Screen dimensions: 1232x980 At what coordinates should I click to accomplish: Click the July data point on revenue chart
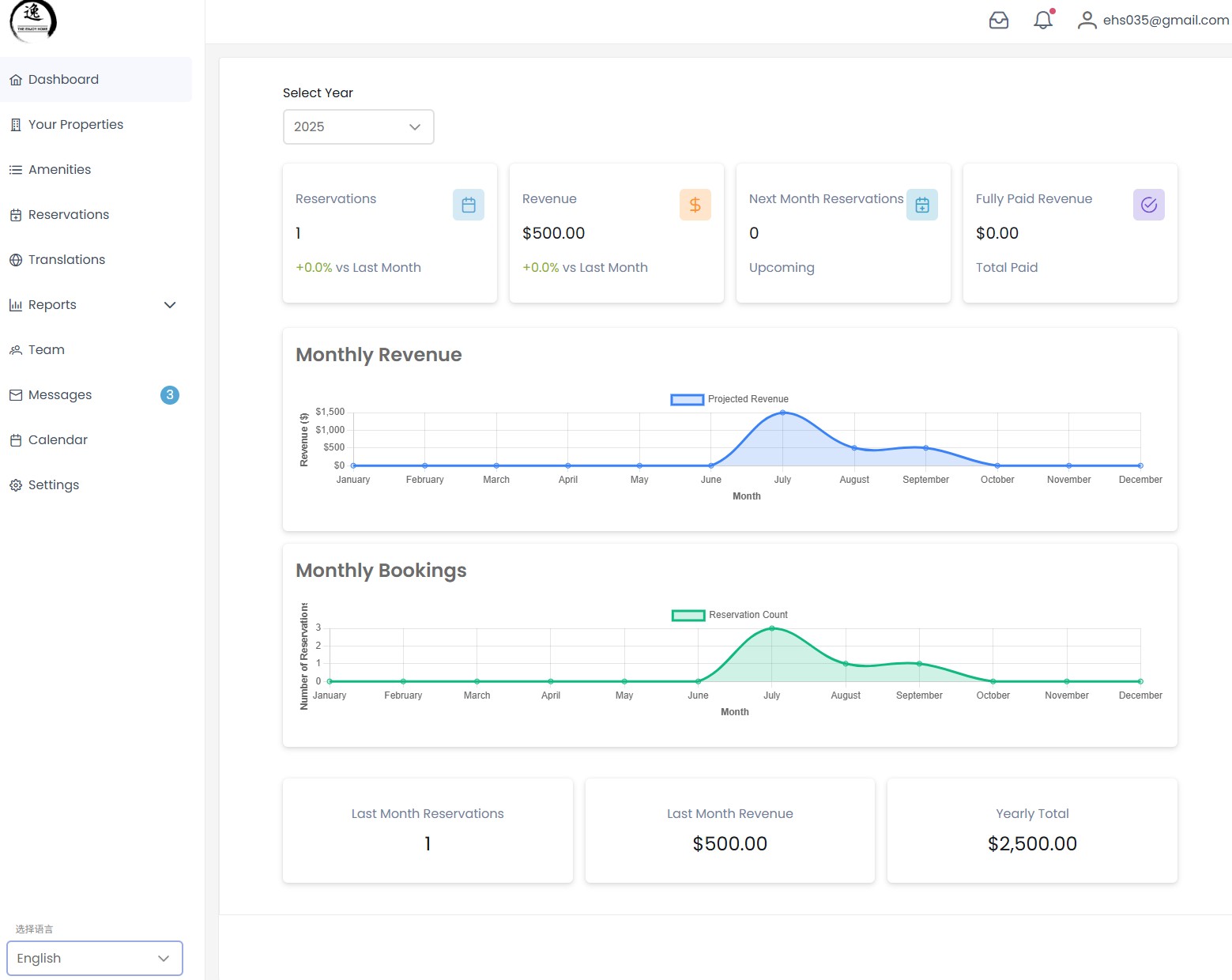click(782, 413)
